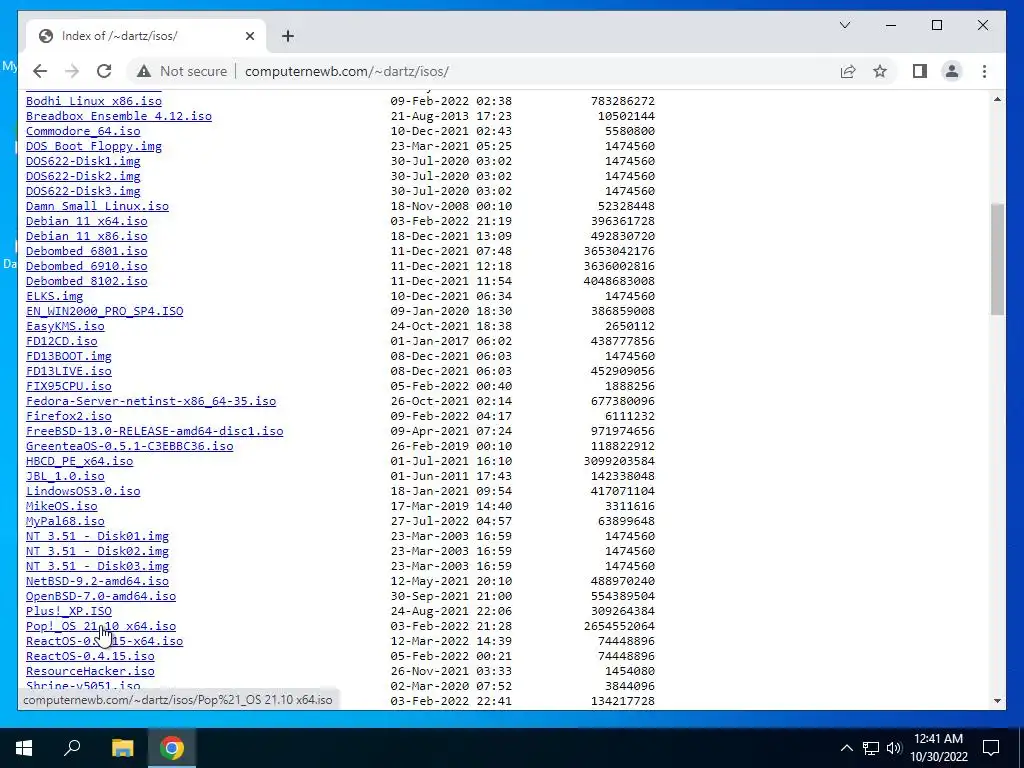Screen dimensions: 1024x768
Task: Open File Explorer from the taskbar
Action: click(122, 748)
